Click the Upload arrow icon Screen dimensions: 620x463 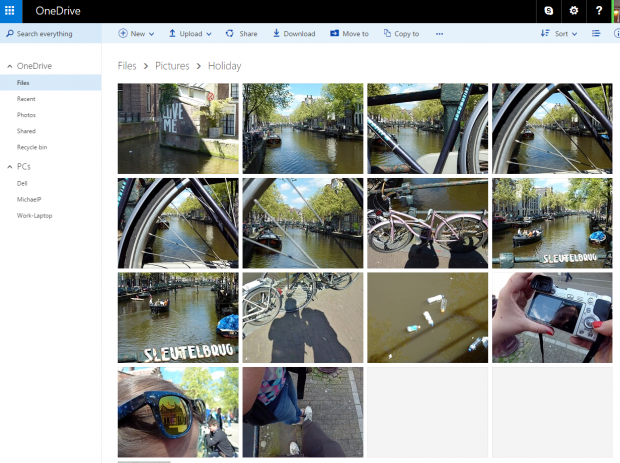pos(172,34)
